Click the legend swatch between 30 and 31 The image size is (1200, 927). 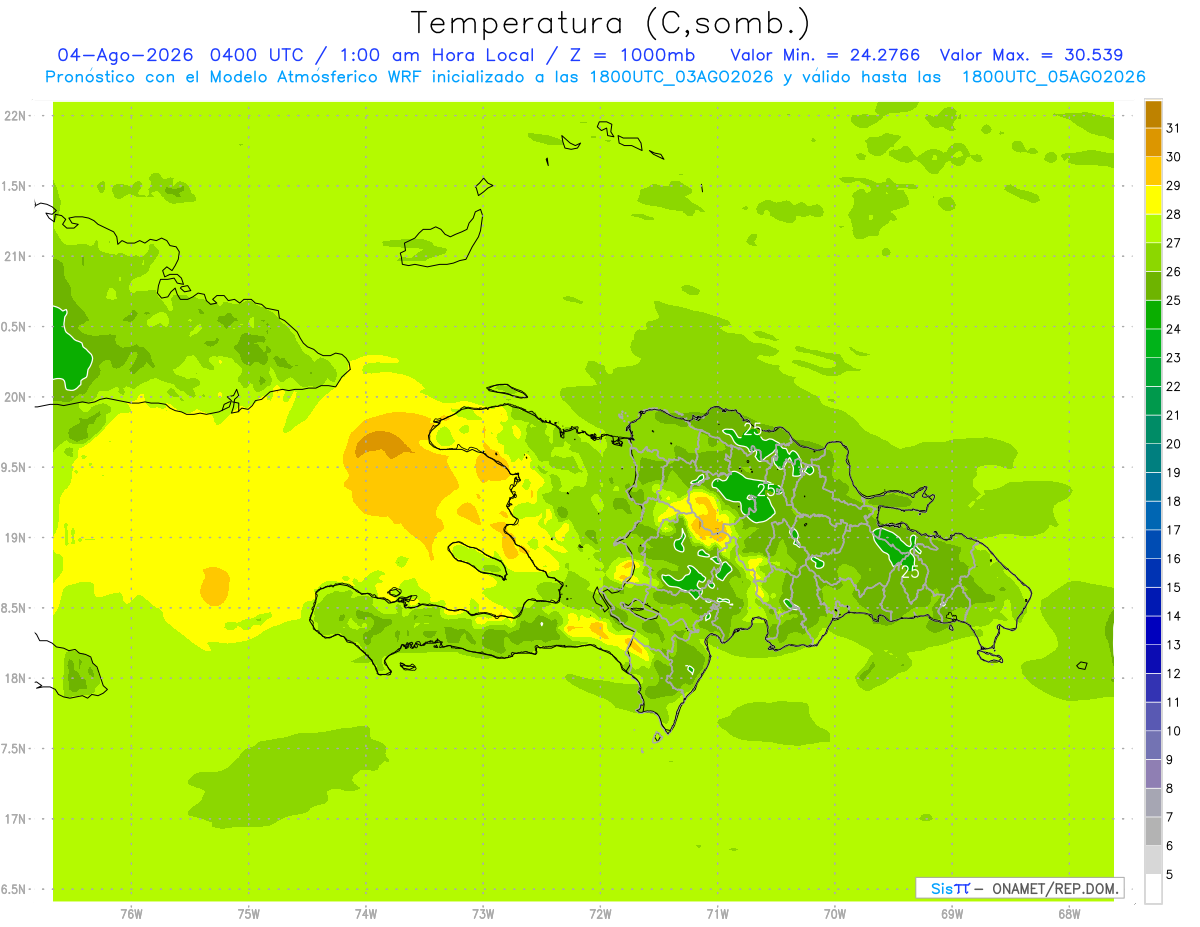[1153, 142]
